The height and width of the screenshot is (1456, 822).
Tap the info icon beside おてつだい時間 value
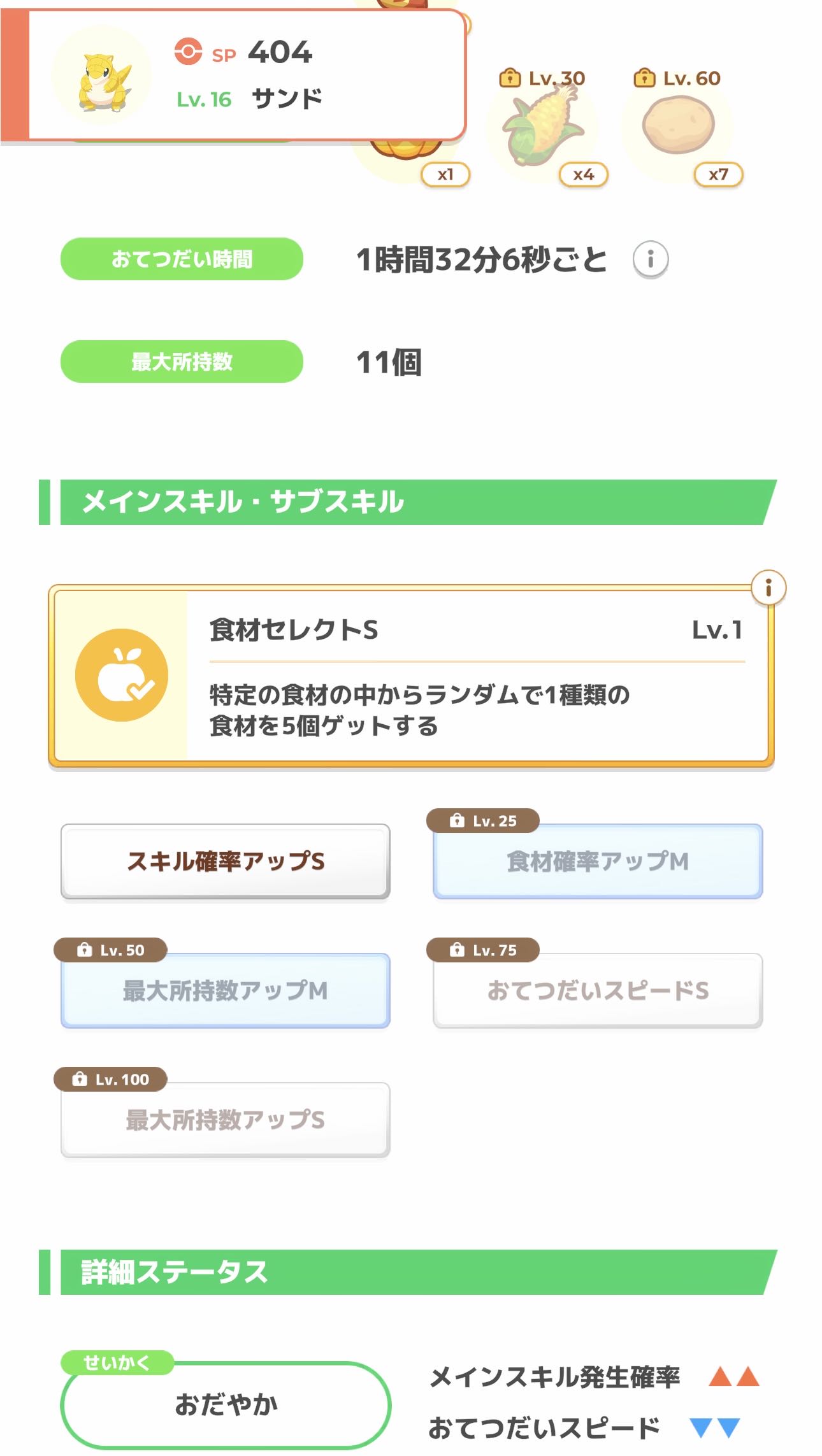(650, 259)
